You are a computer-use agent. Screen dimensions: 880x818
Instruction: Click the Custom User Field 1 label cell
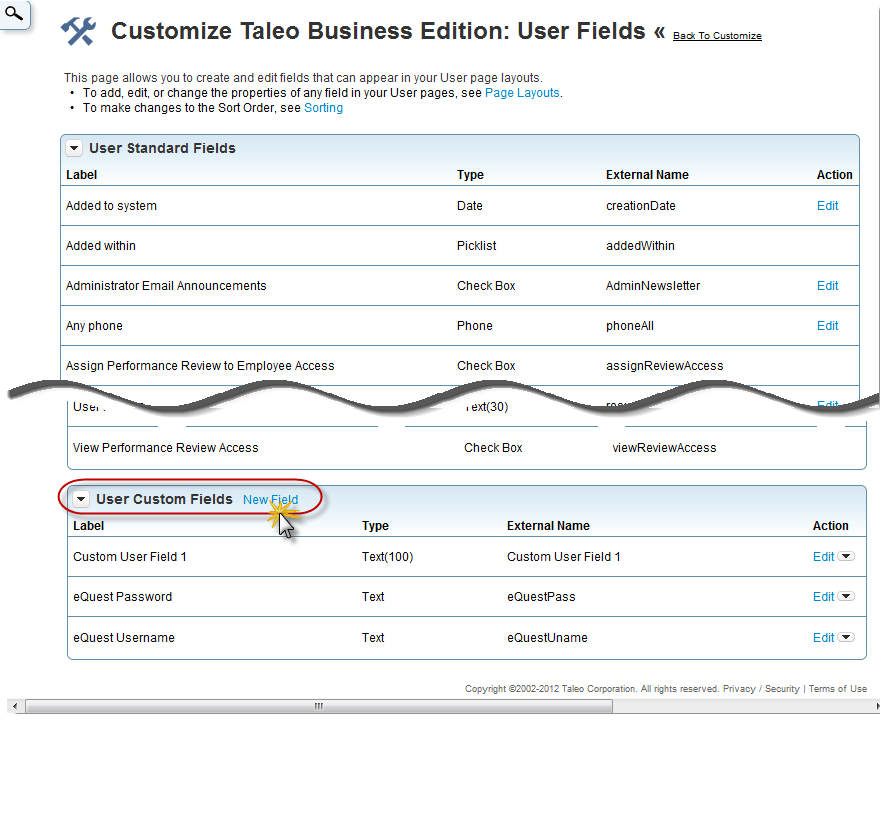point(130,557)
